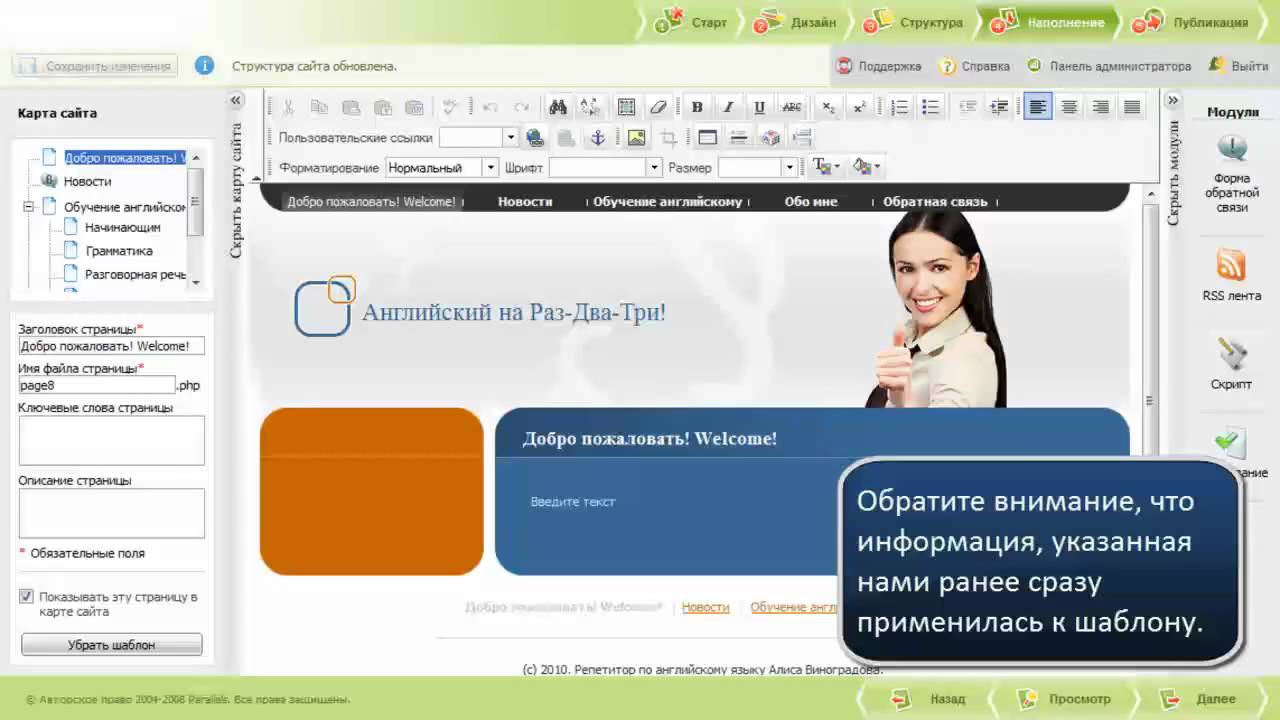Click the Remove Formatting eraser icon
This screenshot has height=720, width=1280.
(x=657, y=107)
